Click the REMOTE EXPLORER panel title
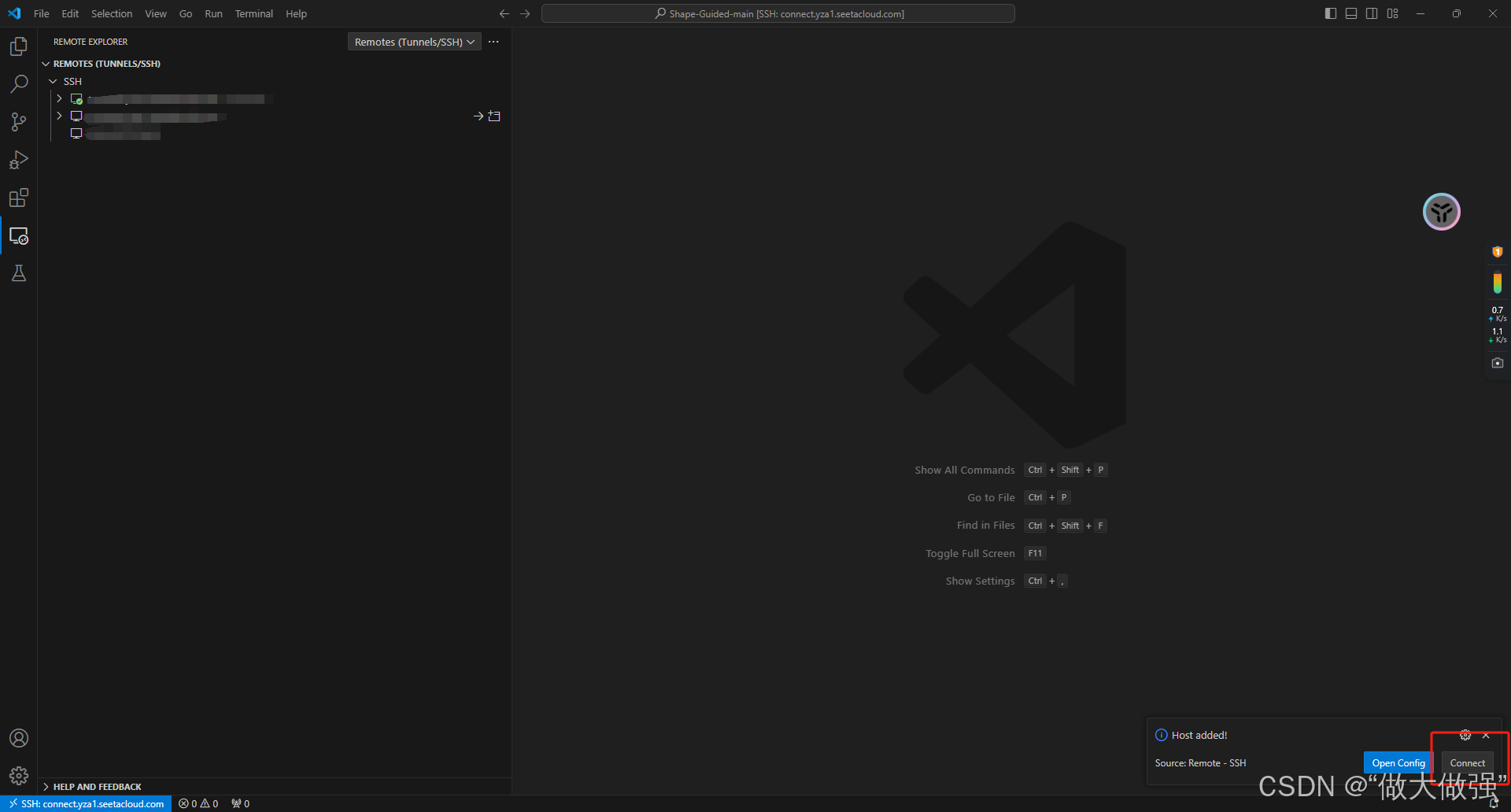 pos(91,42)
